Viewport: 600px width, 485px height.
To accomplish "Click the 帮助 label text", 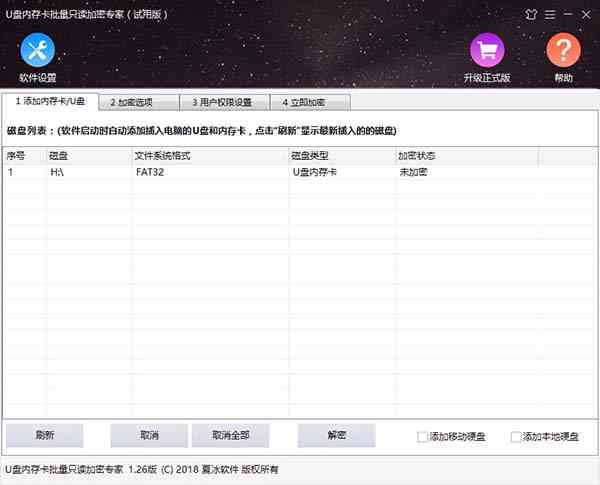I will click(564, 78).
